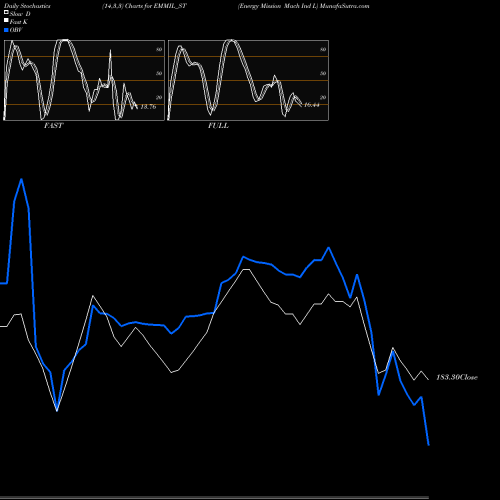
Task: Click the blue OBV legend swatch
Action: (x=6, y=30)
